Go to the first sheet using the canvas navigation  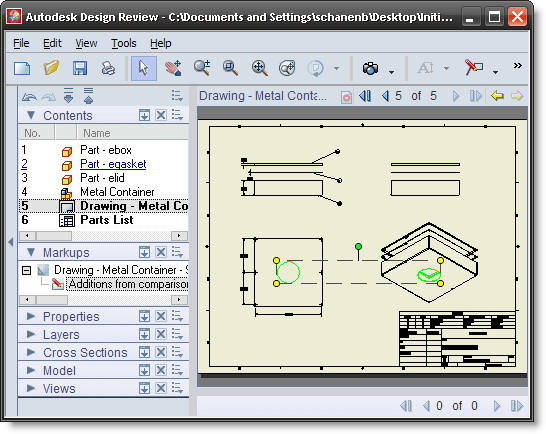pos(365,96)
